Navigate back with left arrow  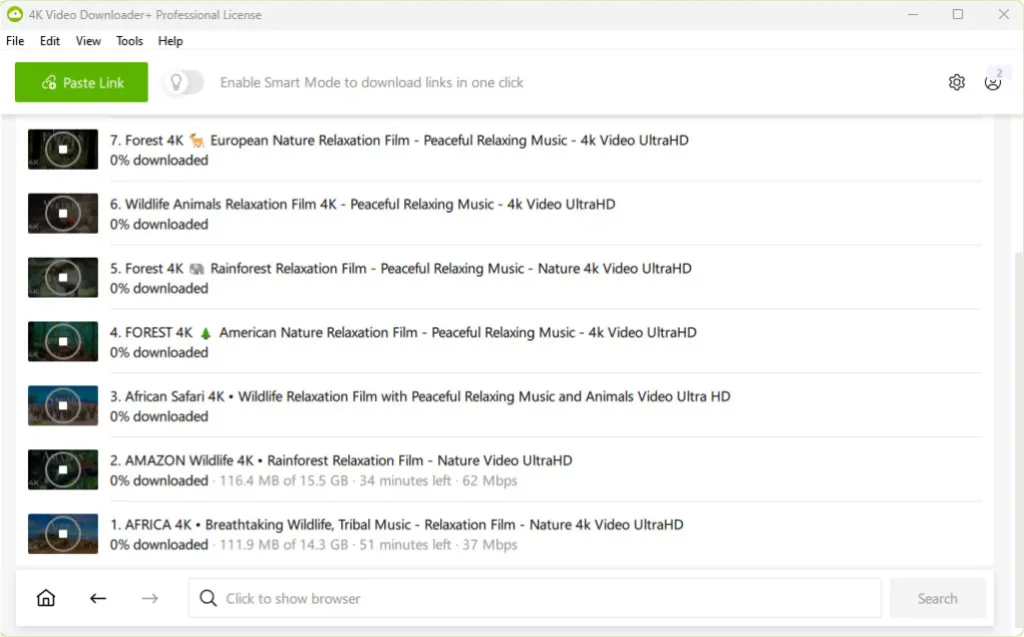click(98, 598)
